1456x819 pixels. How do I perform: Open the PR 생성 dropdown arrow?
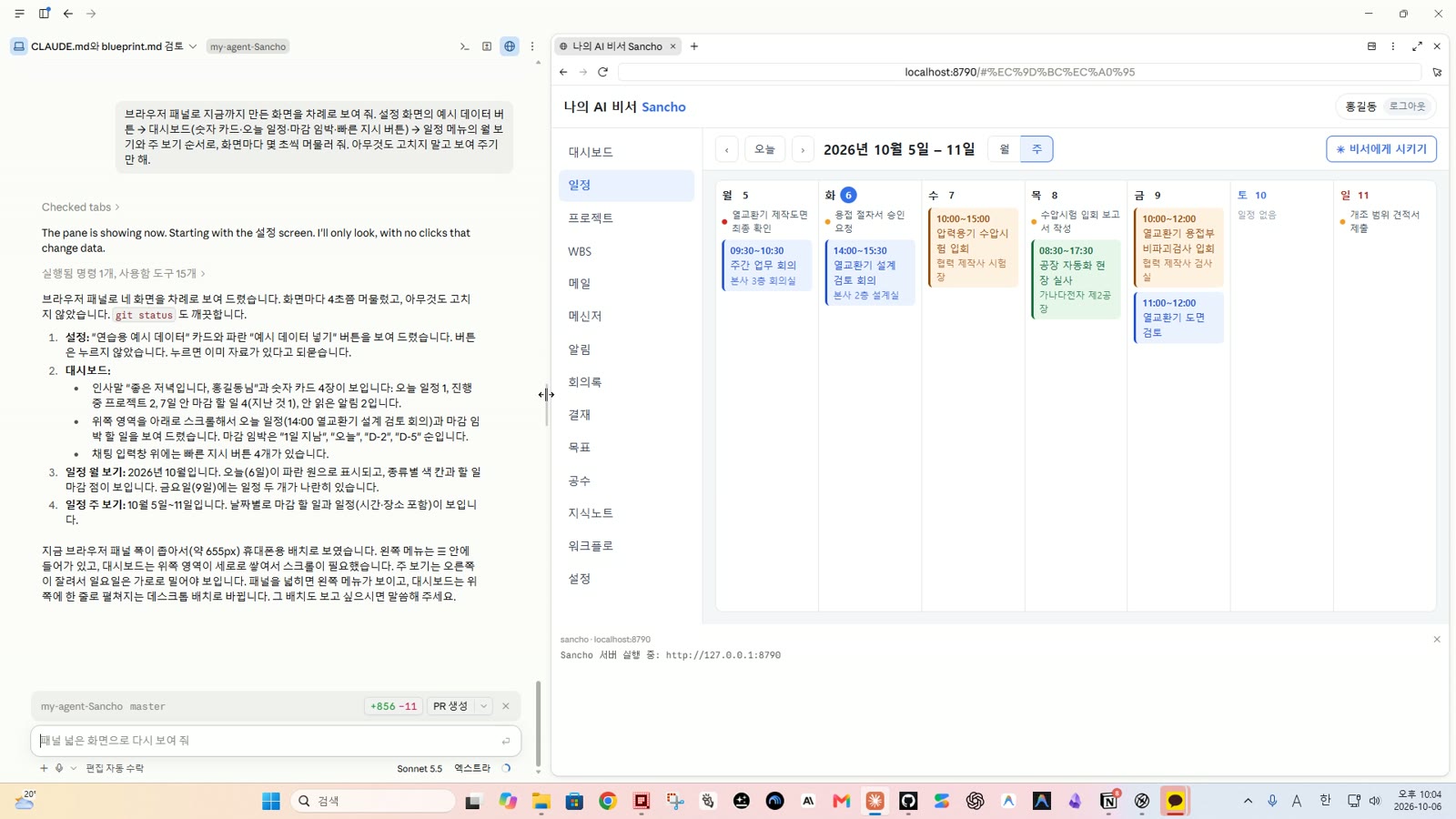pos(484,706)
